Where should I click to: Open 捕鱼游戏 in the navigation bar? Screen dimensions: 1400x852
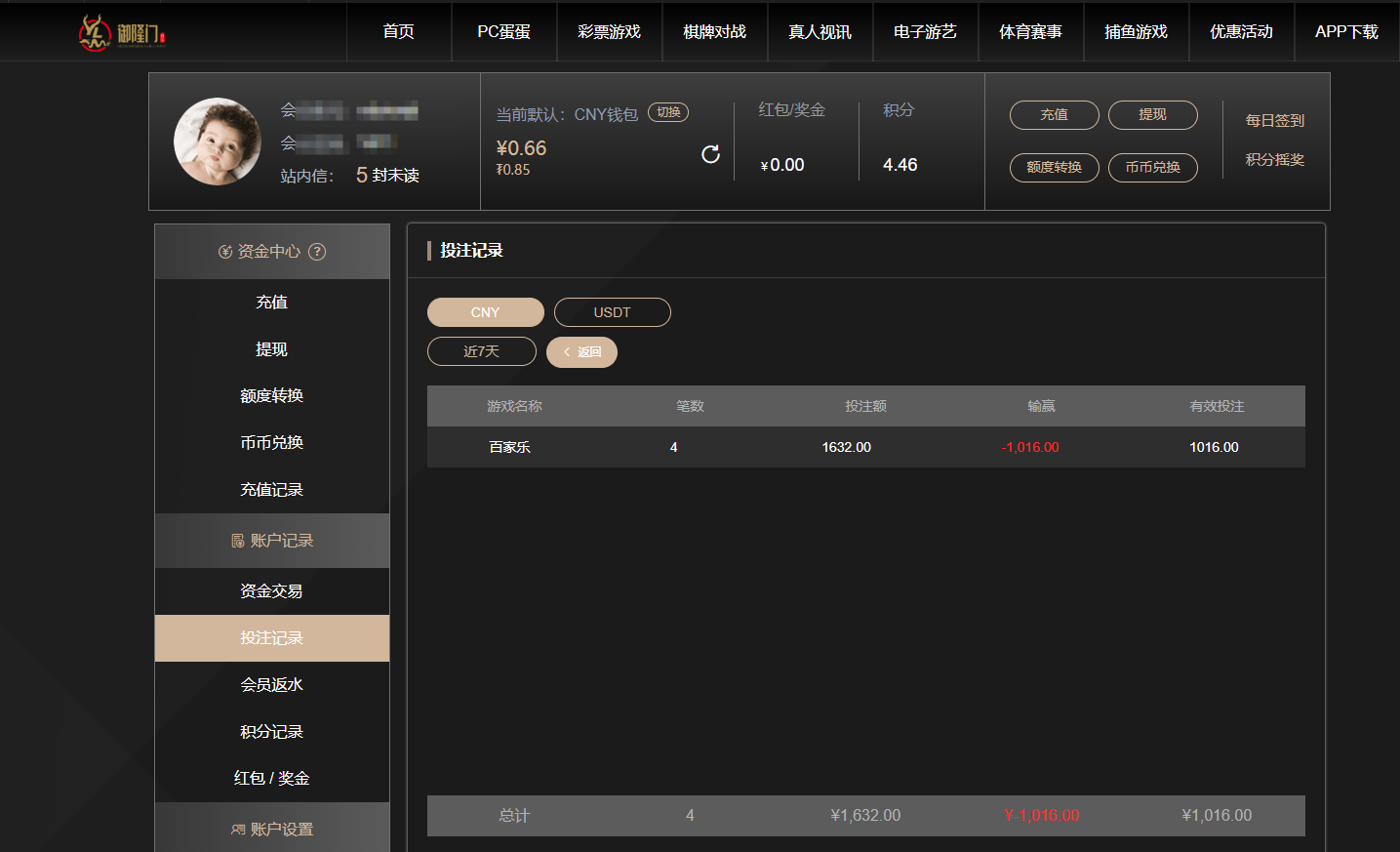[1137, 31]
